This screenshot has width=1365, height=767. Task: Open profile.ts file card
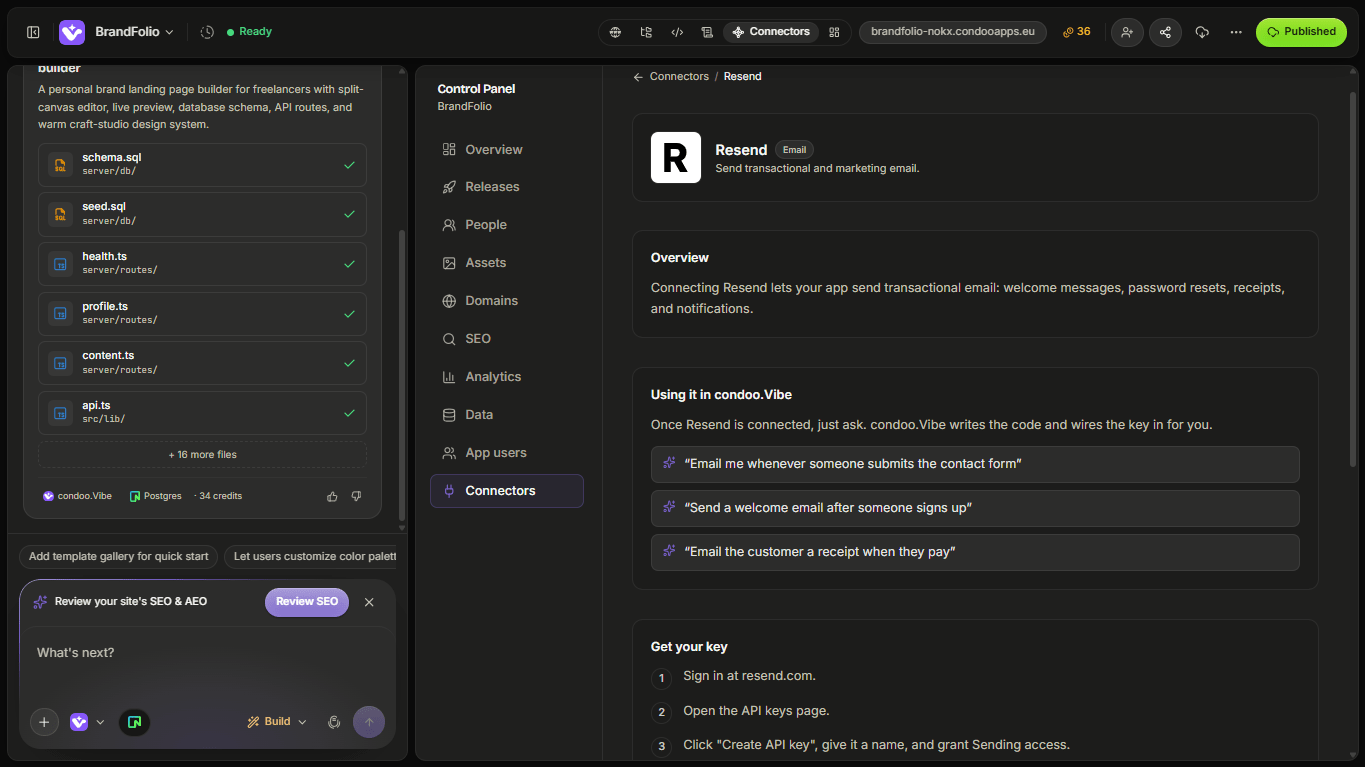(202, 314)
